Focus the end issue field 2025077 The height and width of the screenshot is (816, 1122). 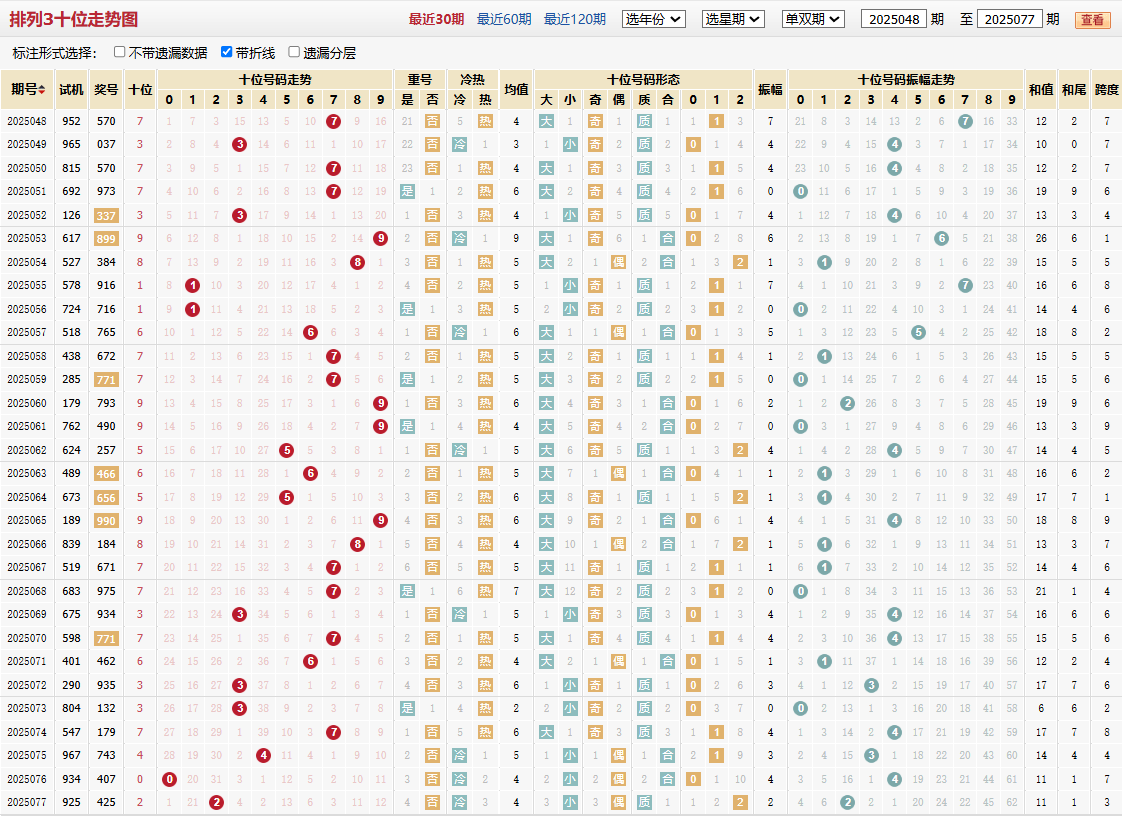1009,19
